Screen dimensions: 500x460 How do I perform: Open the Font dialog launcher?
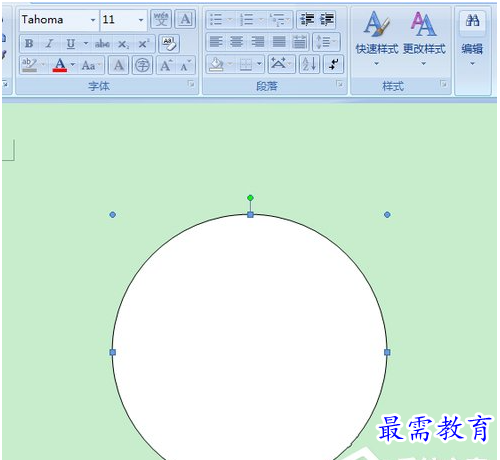[191, 84]
